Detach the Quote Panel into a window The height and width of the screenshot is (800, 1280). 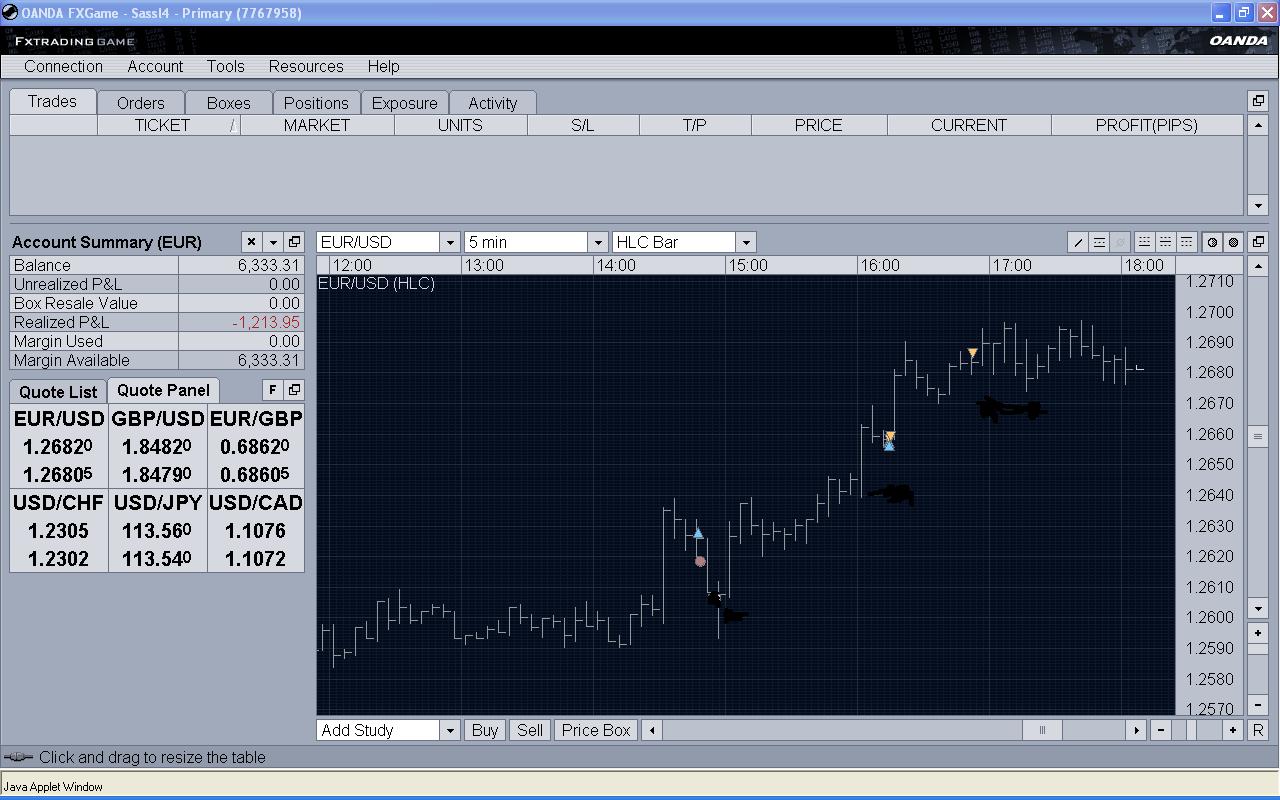294,390
